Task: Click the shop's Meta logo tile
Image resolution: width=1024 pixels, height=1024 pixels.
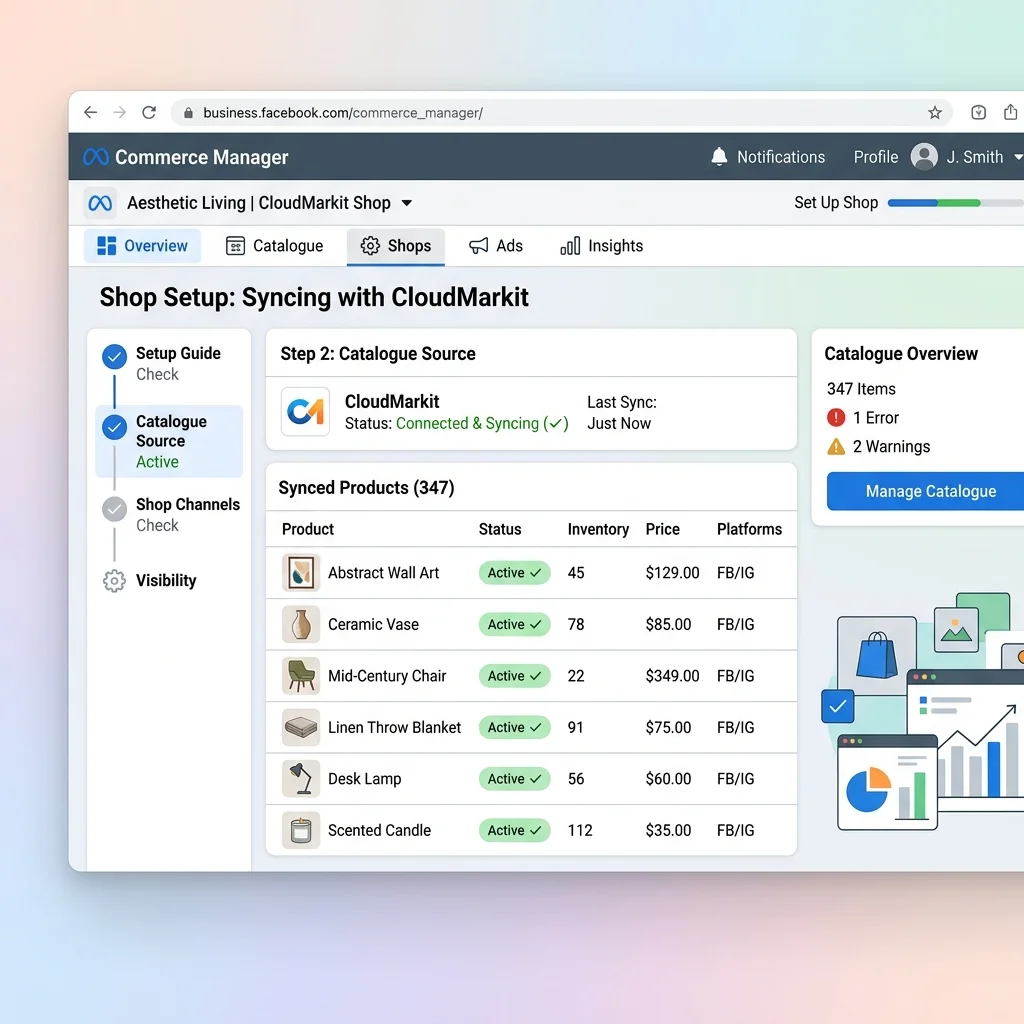Action: 100,203
